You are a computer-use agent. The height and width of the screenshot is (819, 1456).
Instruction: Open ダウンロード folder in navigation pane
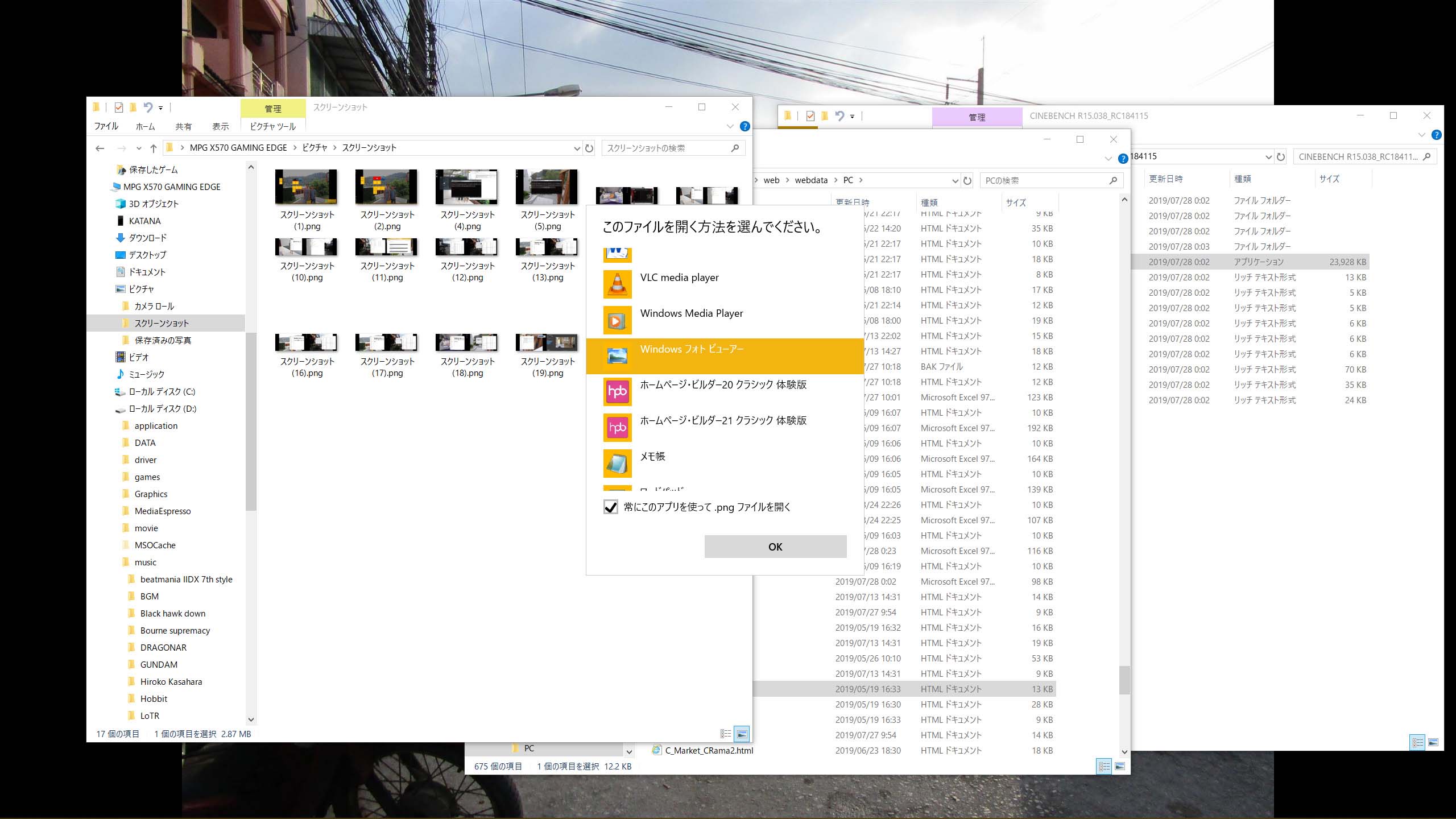click(x=147, y=238)
